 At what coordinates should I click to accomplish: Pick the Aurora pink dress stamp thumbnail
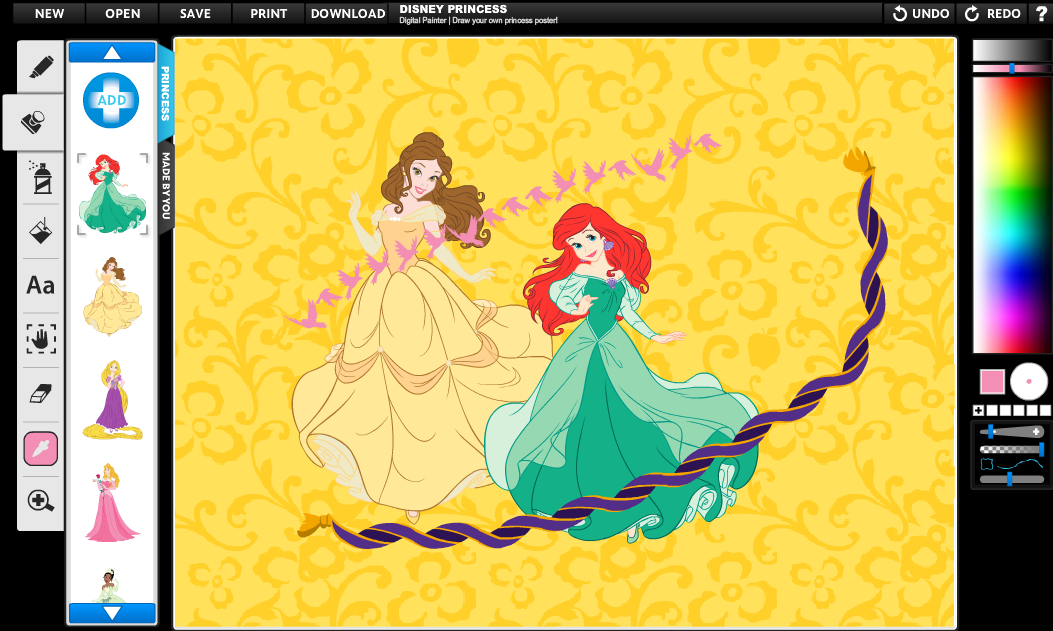[111, 502]
